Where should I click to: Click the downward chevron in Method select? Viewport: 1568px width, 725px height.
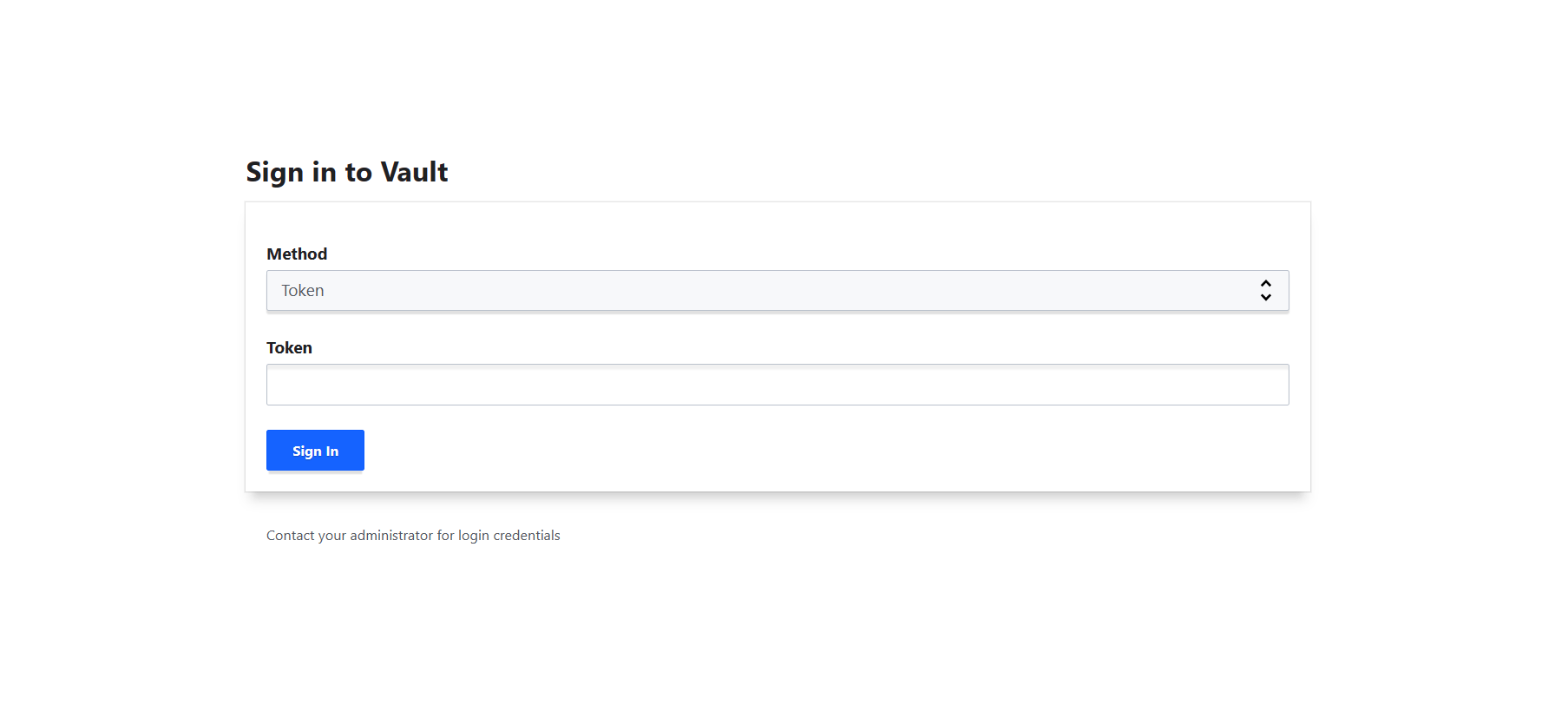(x=1266, y=297)
